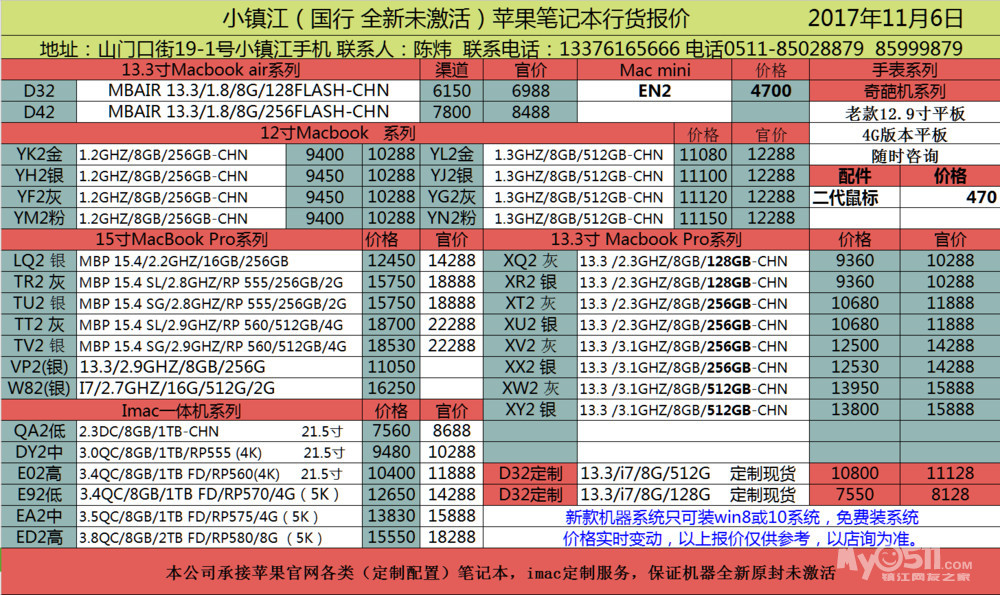Click the 12450 price for LQ2
The height and width of the screenshot is (595, 1000).
pyautogui.click(x=391, y=261)
